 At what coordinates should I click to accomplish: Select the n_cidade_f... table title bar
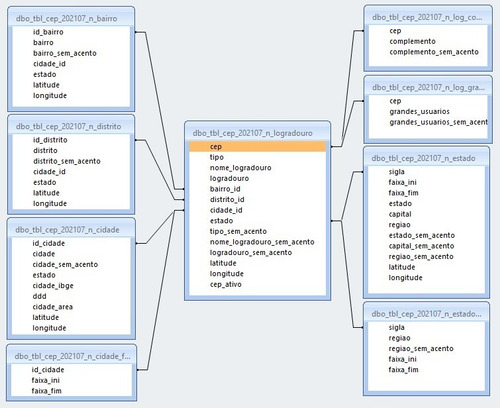point(72,356)
